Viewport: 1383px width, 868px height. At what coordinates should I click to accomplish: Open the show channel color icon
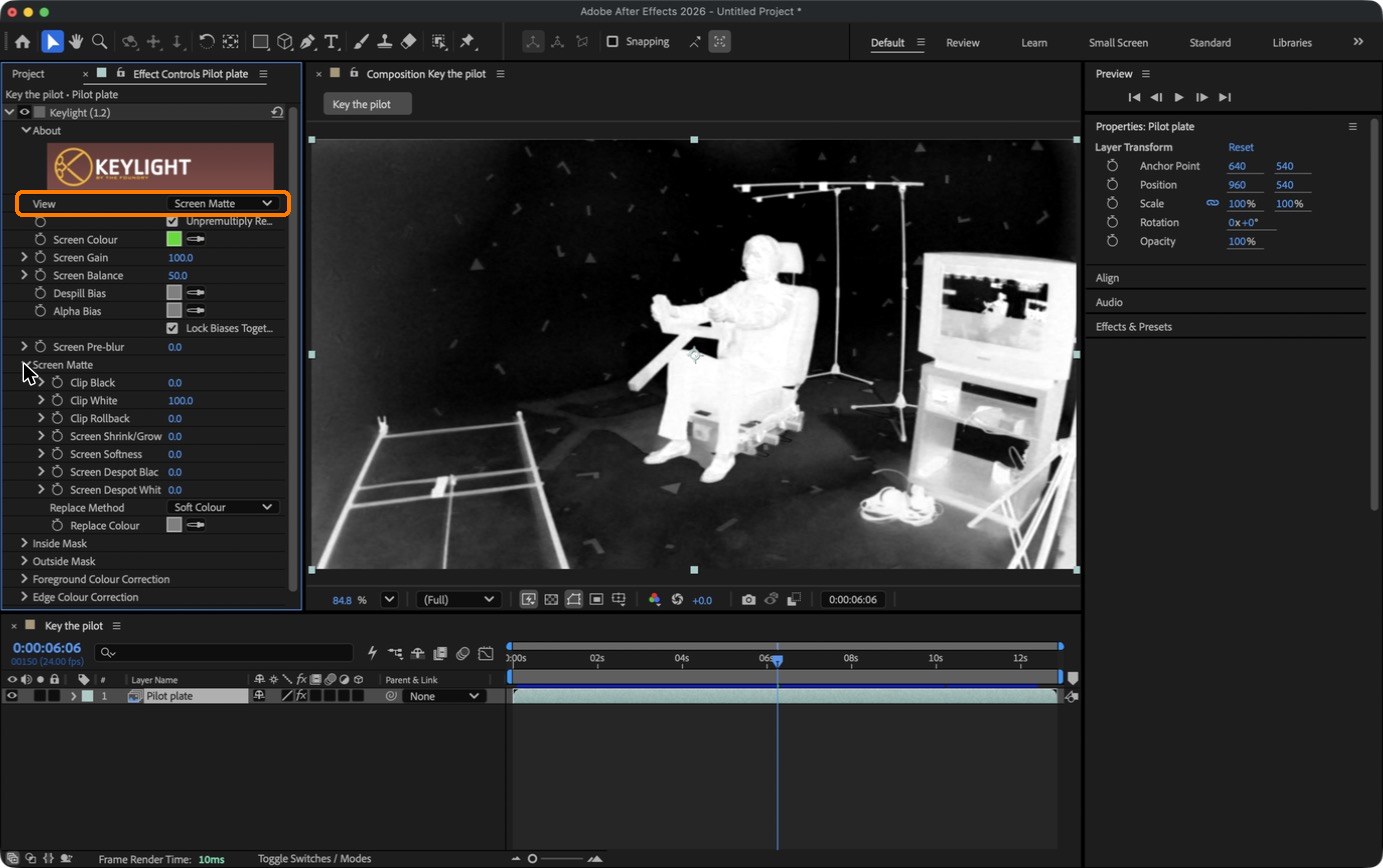point(655,600)
